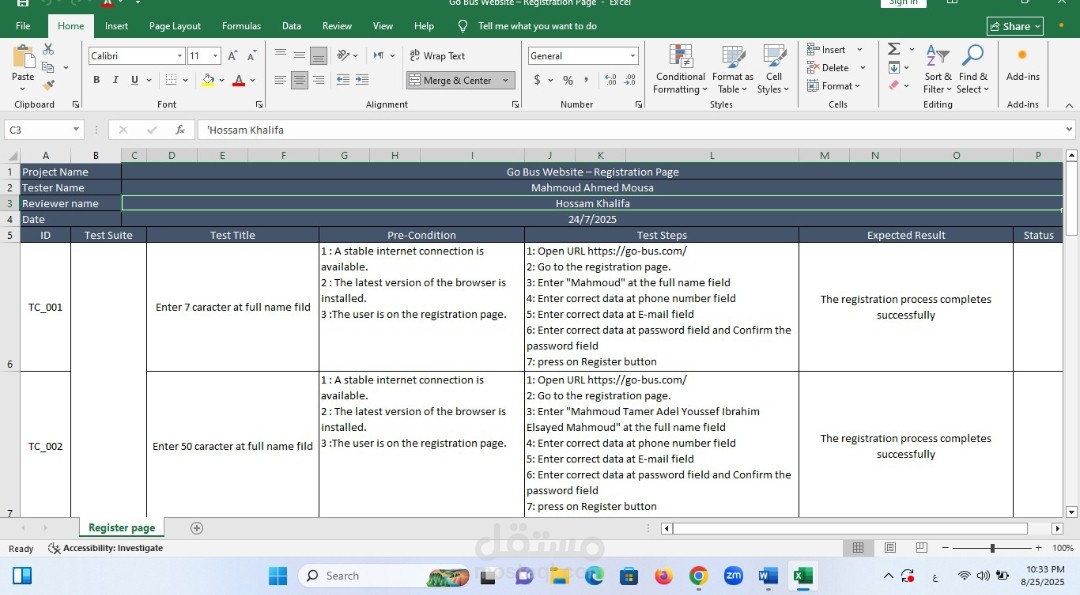This screenshot has height=595, width=1080.
Task: Click Accessibility: Investigate in status bar
Action: [105, 548]
